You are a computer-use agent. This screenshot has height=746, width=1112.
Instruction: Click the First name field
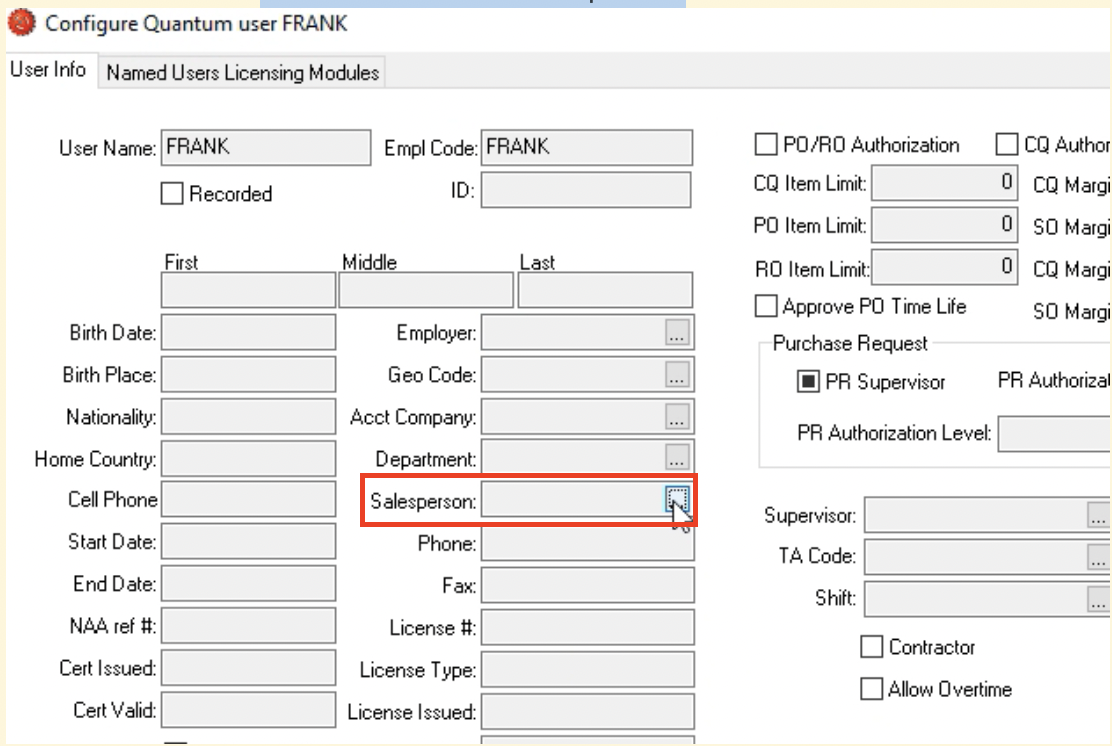pyautogui.click(x=248, y=290)
